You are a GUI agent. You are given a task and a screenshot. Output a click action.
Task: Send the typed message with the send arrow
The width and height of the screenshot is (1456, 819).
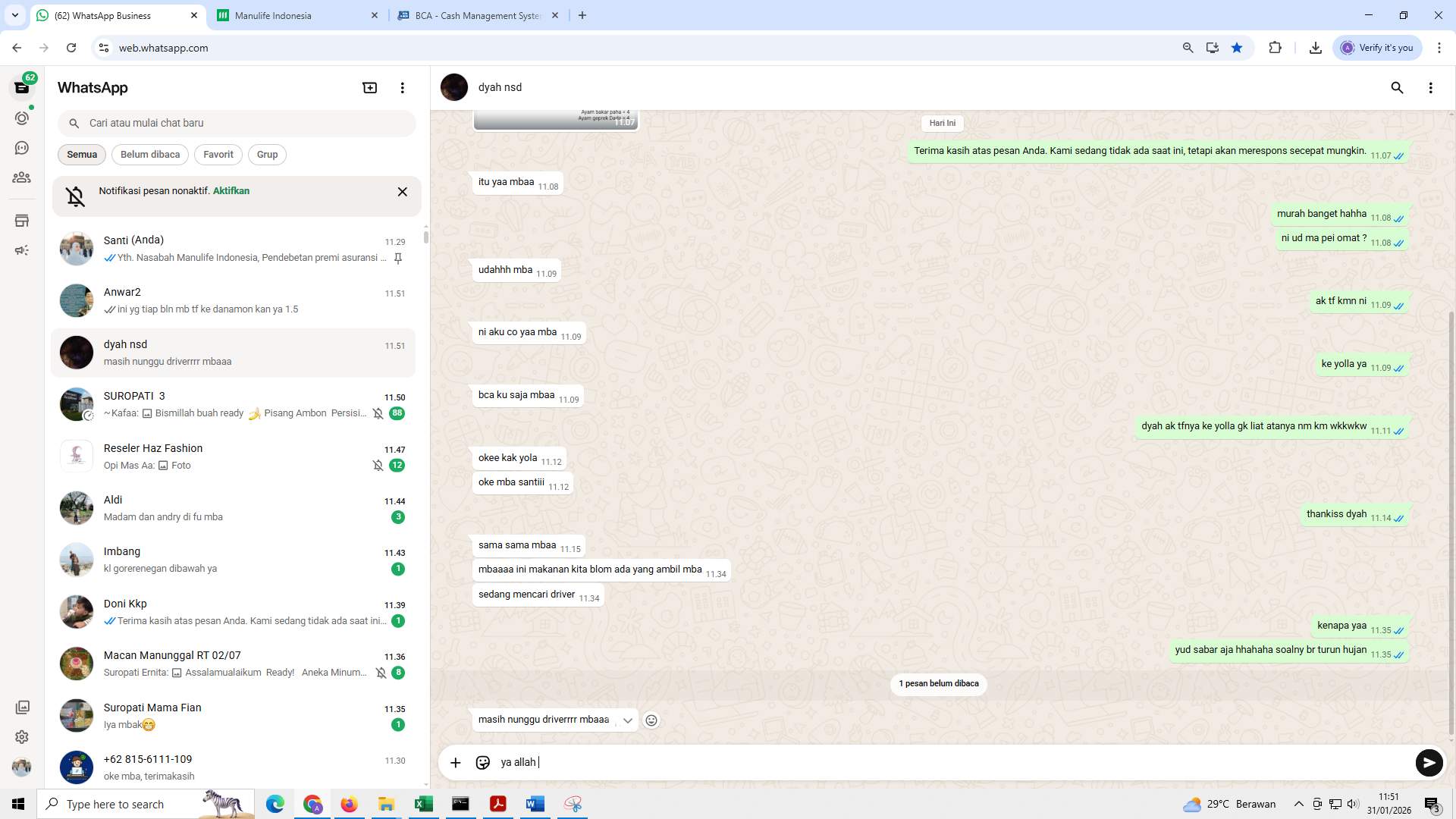[x=1429, y=763]
